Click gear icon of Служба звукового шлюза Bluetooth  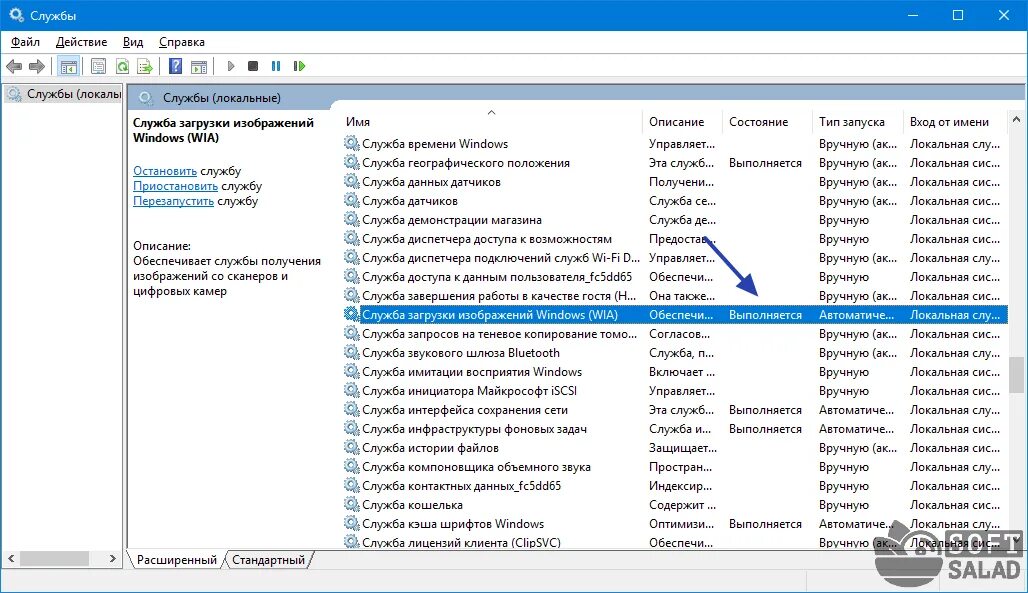tap(352, 353)
